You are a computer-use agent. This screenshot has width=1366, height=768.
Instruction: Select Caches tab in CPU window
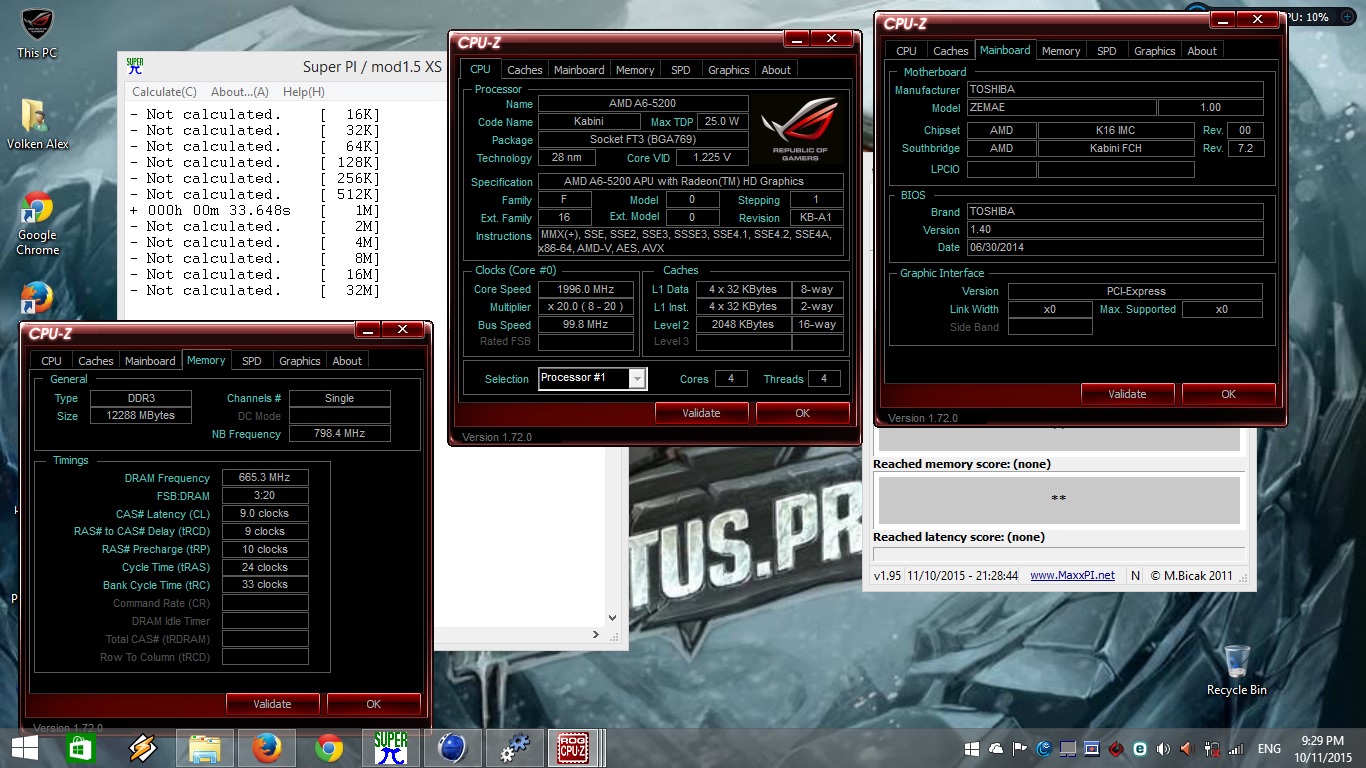tap(525, 70)
